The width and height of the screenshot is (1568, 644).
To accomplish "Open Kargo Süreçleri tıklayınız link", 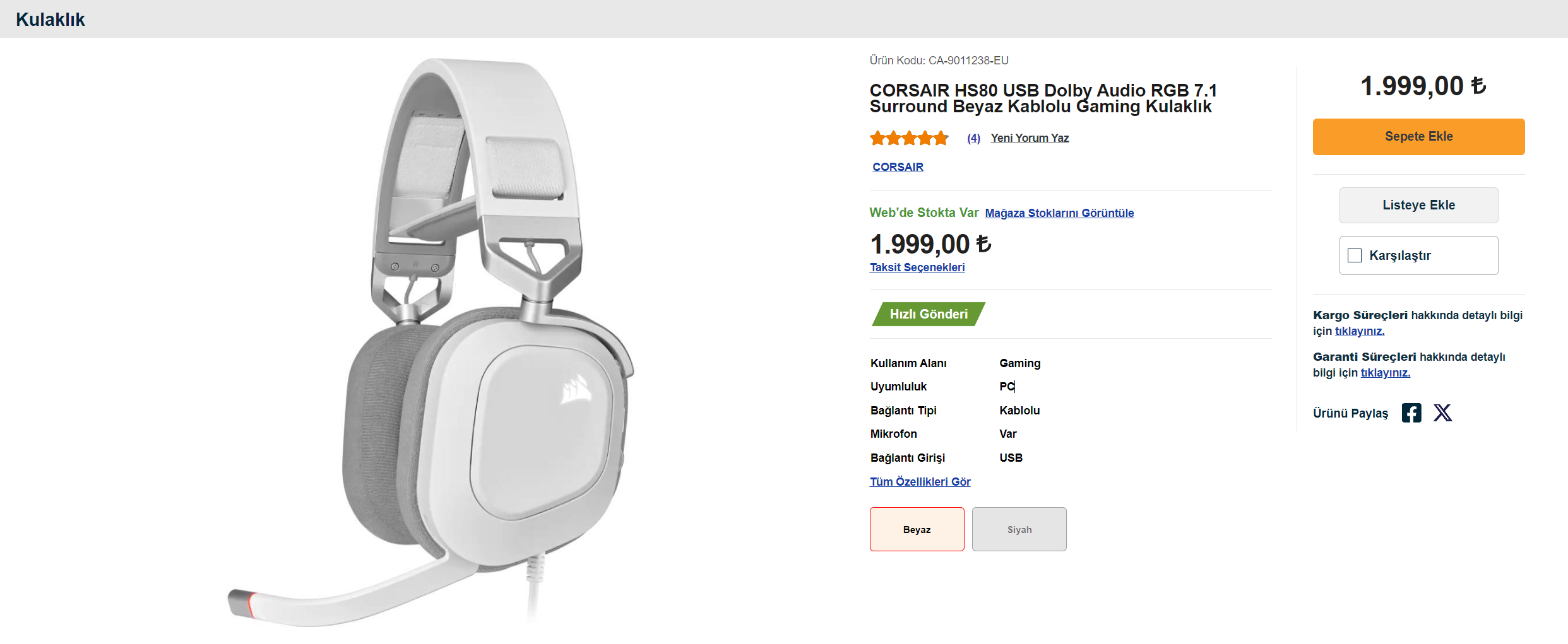I will [1359, 331].
